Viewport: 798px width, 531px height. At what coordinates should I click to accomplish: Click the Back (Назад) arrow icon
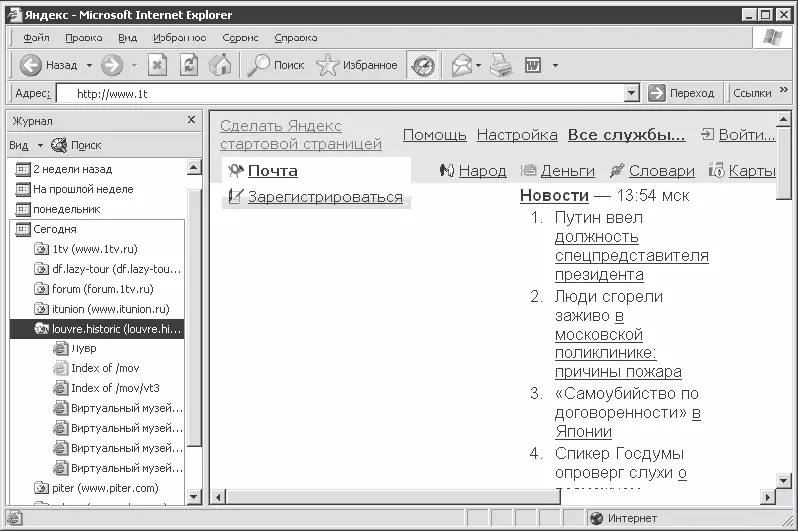pos(31,65)
